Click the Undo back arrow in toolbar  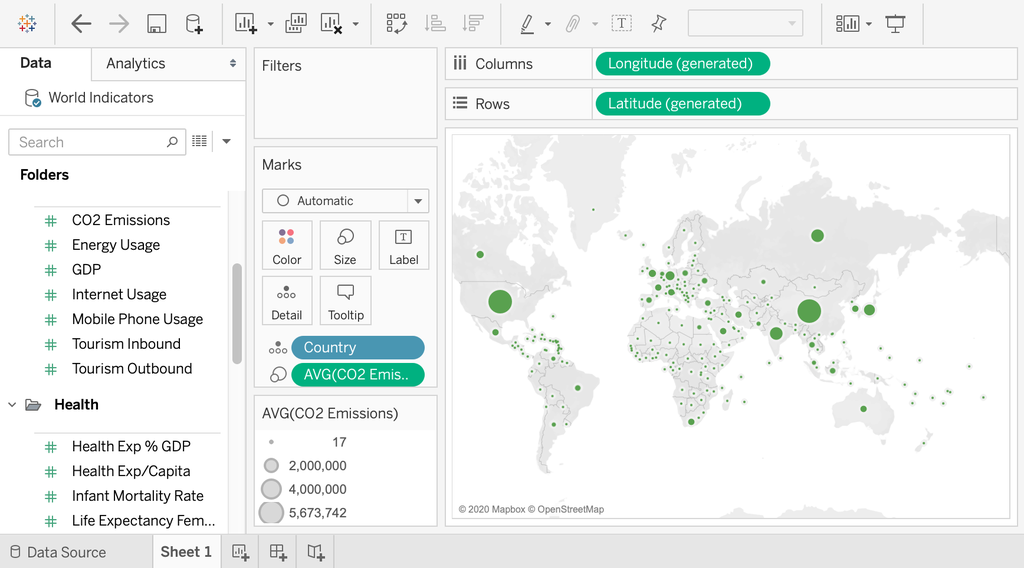tap(81, 24)
